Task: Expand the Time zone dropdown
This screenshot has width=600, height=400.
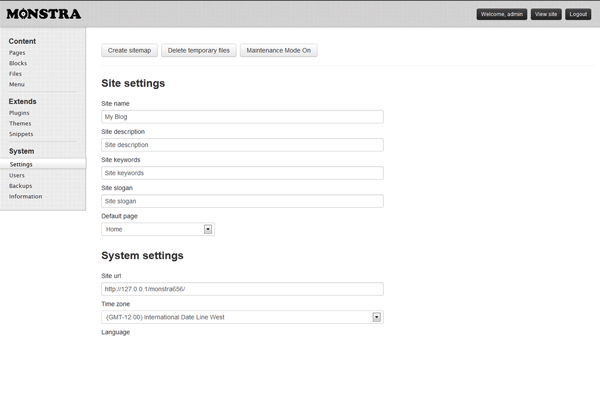Action: (x=242, y=317)
